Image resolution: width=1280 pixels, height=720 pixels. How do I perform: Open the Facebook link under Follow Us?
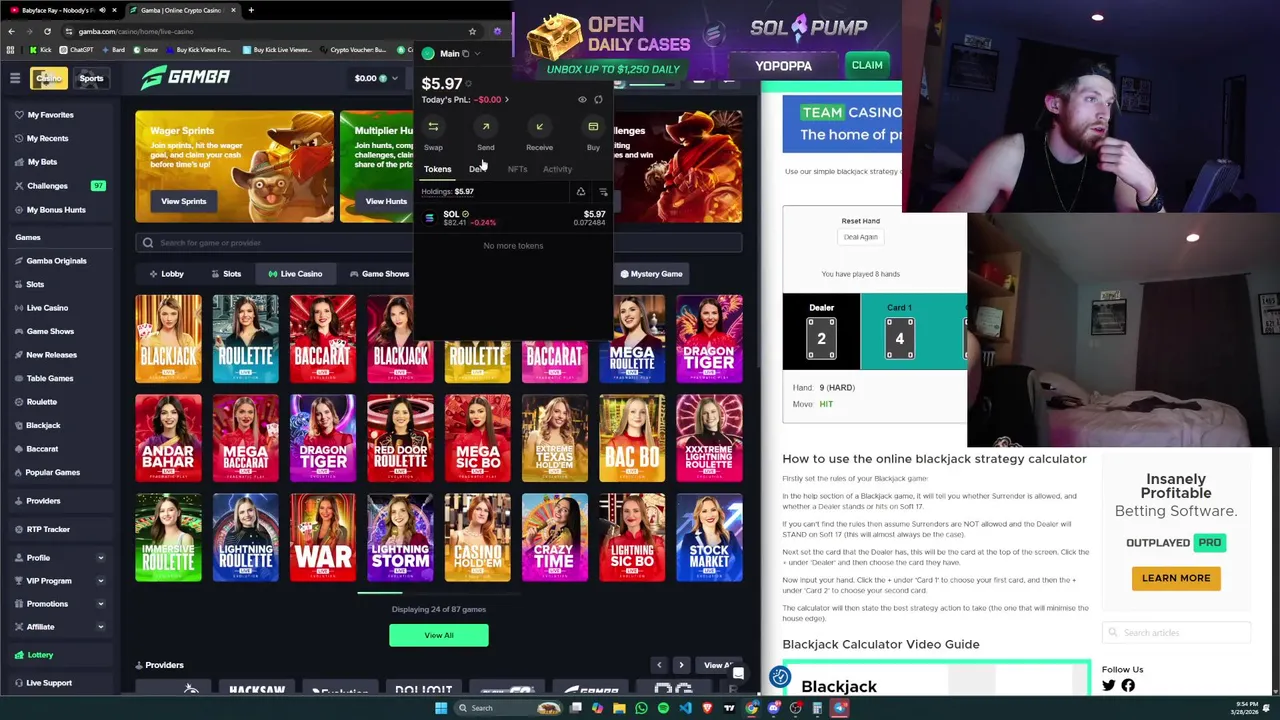pyautogui.click(x=1128, y=685)
